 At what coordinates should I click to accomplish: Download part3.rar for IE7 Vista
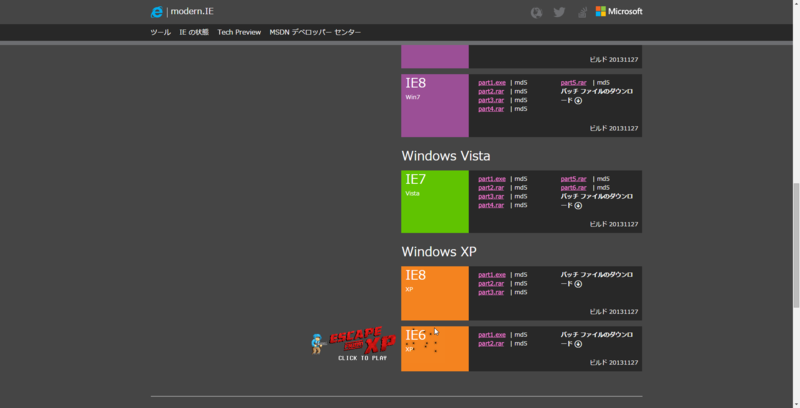click(x=491, y=196)
